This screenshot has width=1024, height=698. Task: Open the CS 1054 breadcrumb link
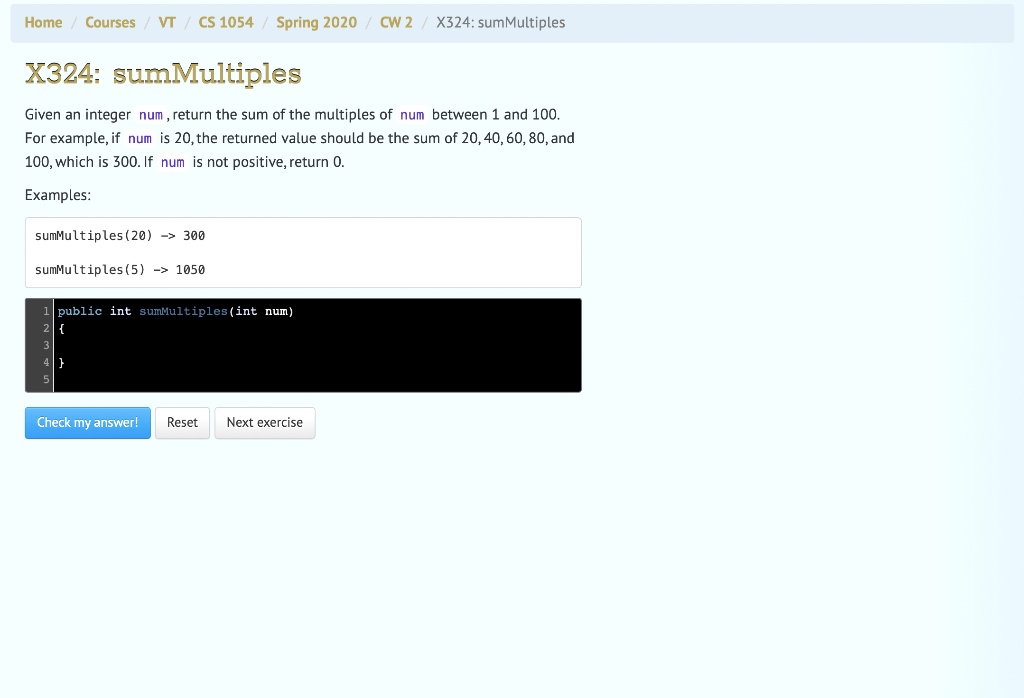point(226,22)
